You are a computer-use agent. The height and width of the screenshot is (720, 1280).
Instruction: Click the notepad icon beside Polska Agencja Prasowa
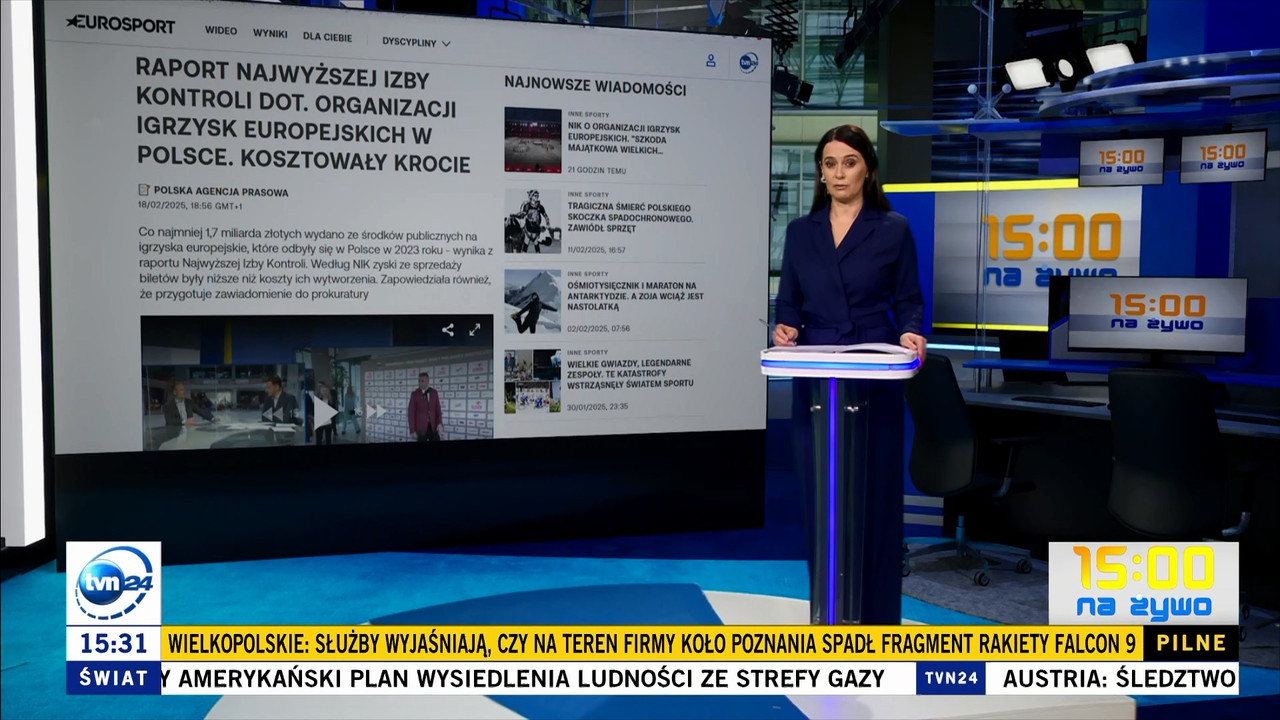click(x=144, y=190)
